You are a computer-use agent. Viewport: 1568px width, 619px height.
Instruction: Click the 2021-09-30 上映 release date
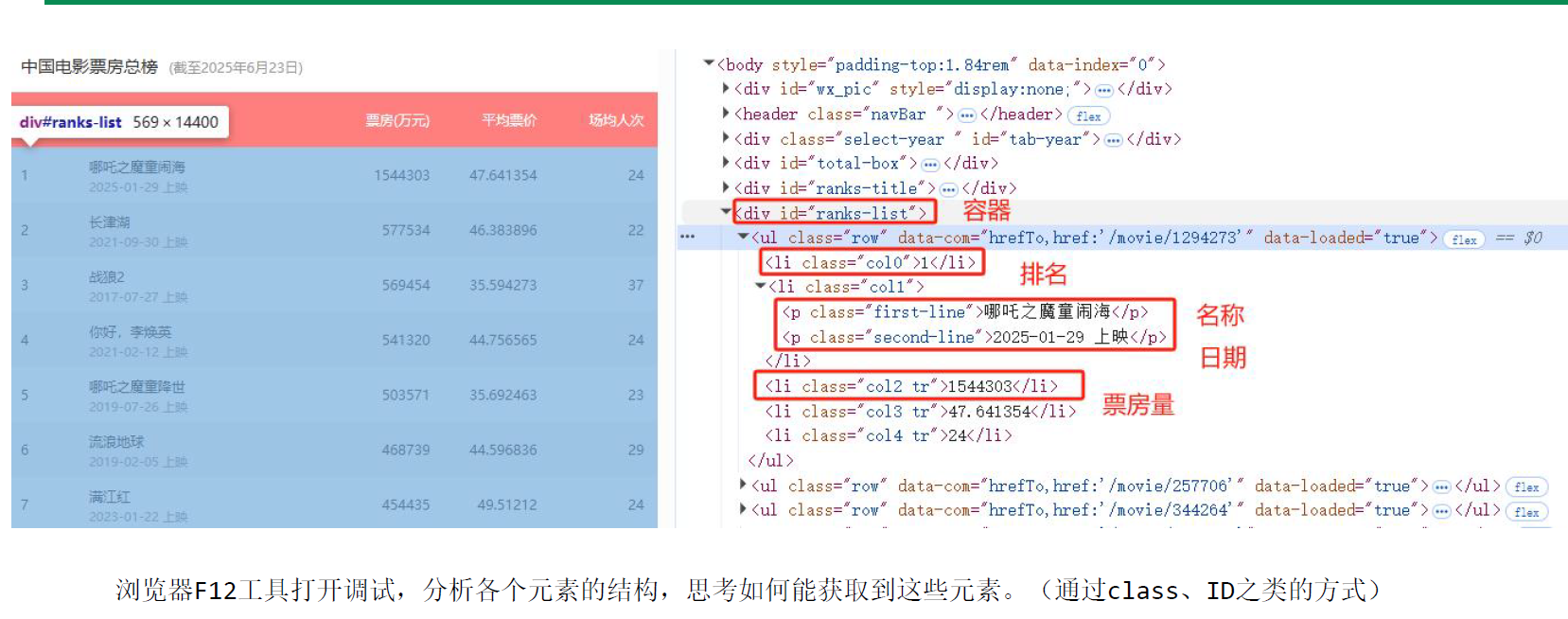[x=138, y=242]
